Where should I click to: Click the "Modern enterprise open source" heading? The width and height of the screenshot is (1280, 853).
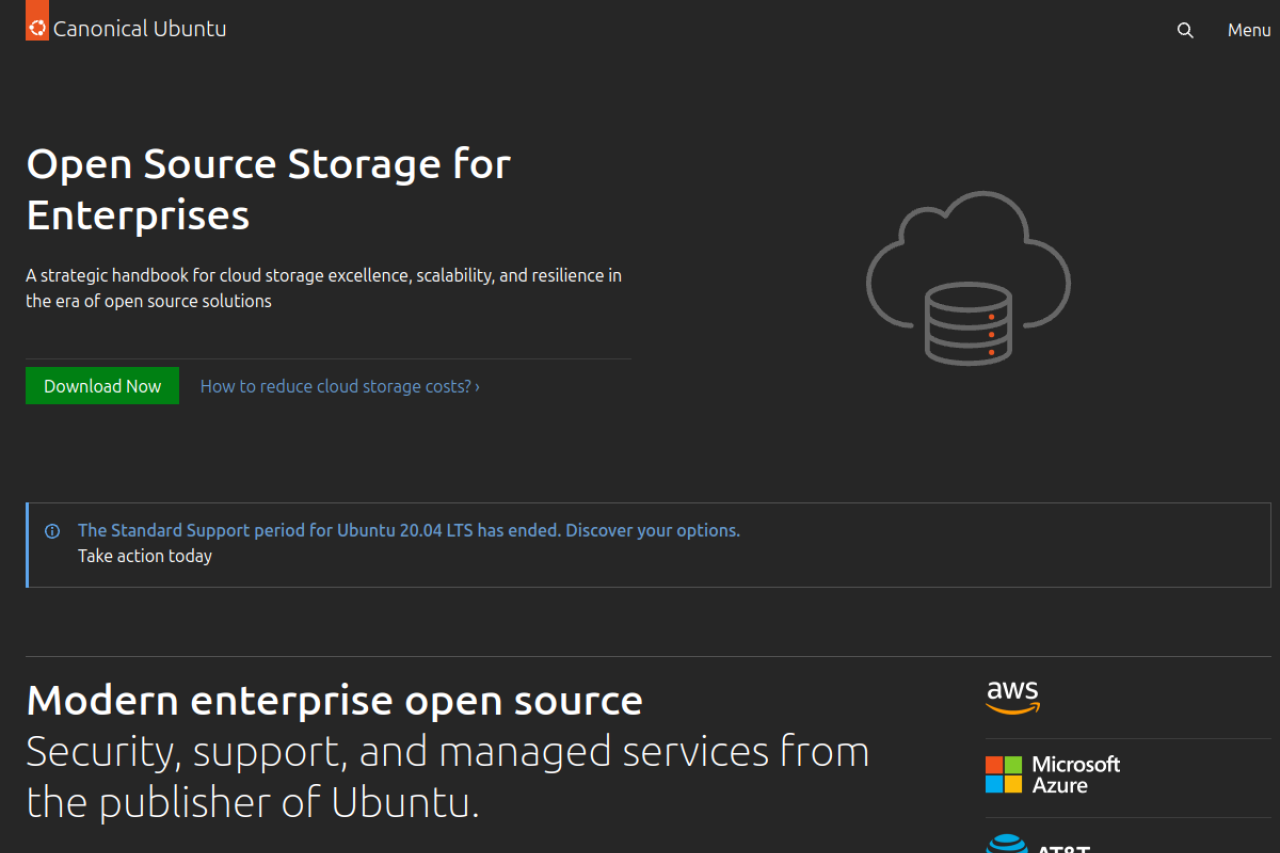[334, 700]
